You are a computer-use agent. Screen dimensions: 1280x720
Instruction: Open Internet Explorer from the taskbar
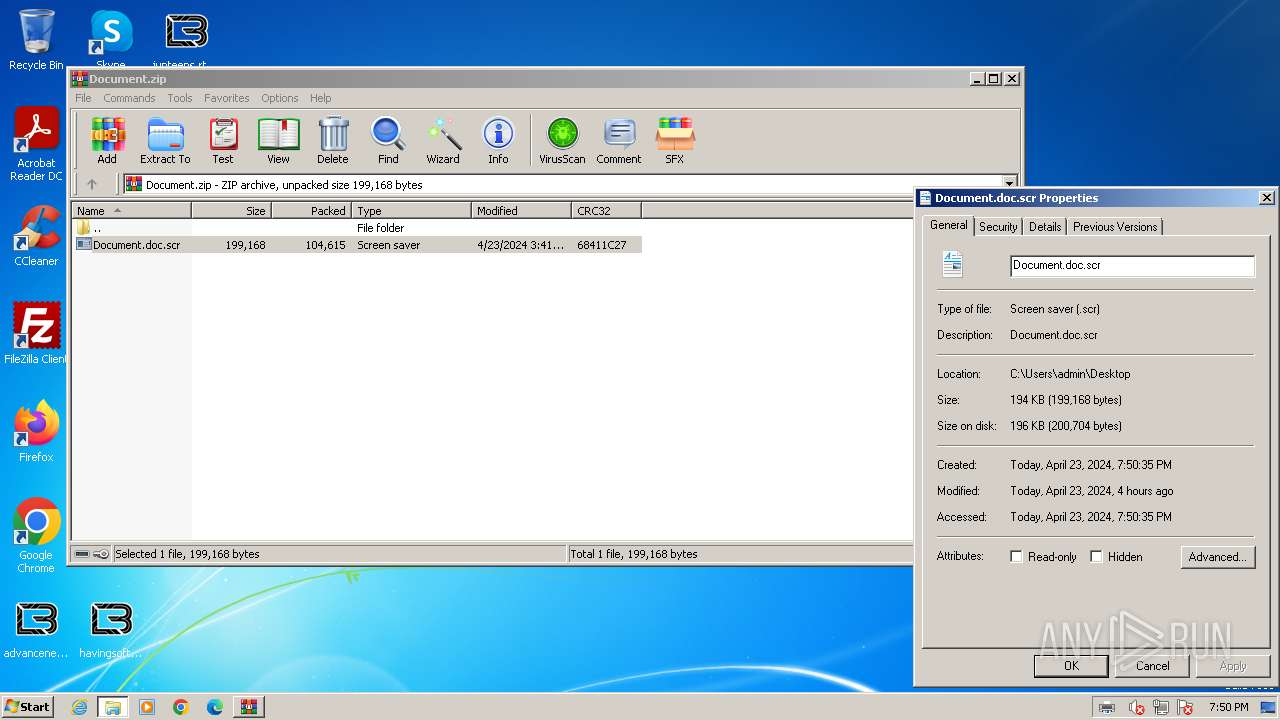click(x=79, y=707)
